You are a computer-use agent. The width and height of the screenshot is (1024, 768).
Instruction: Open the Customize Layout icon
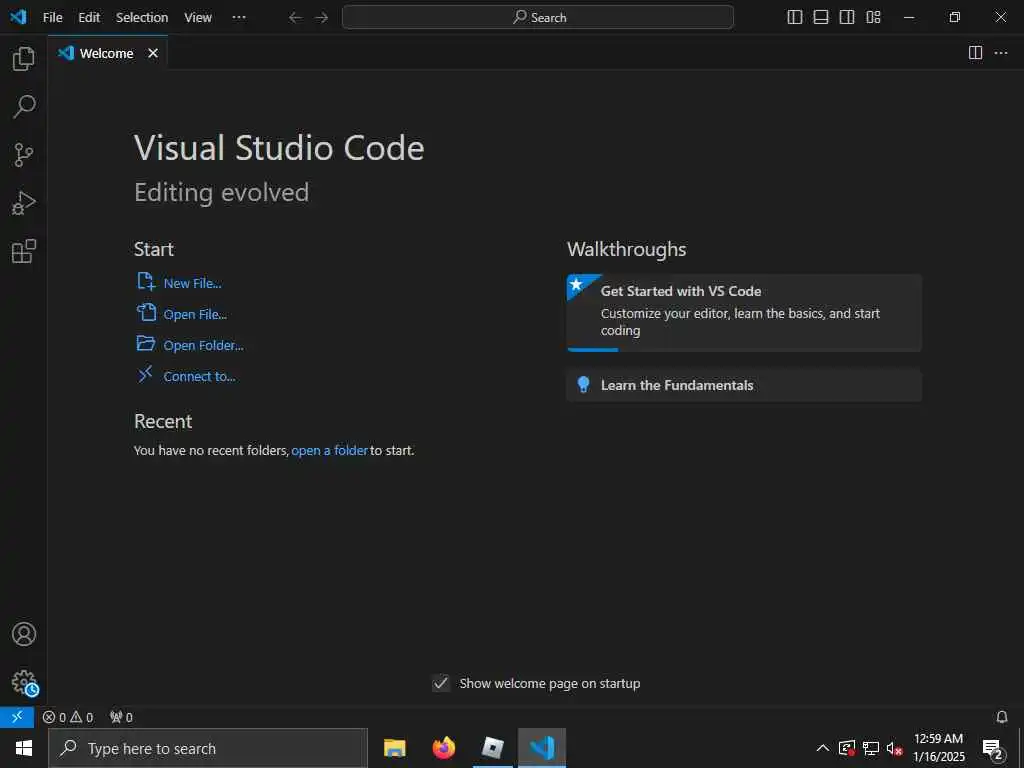(x=873, y=18)
